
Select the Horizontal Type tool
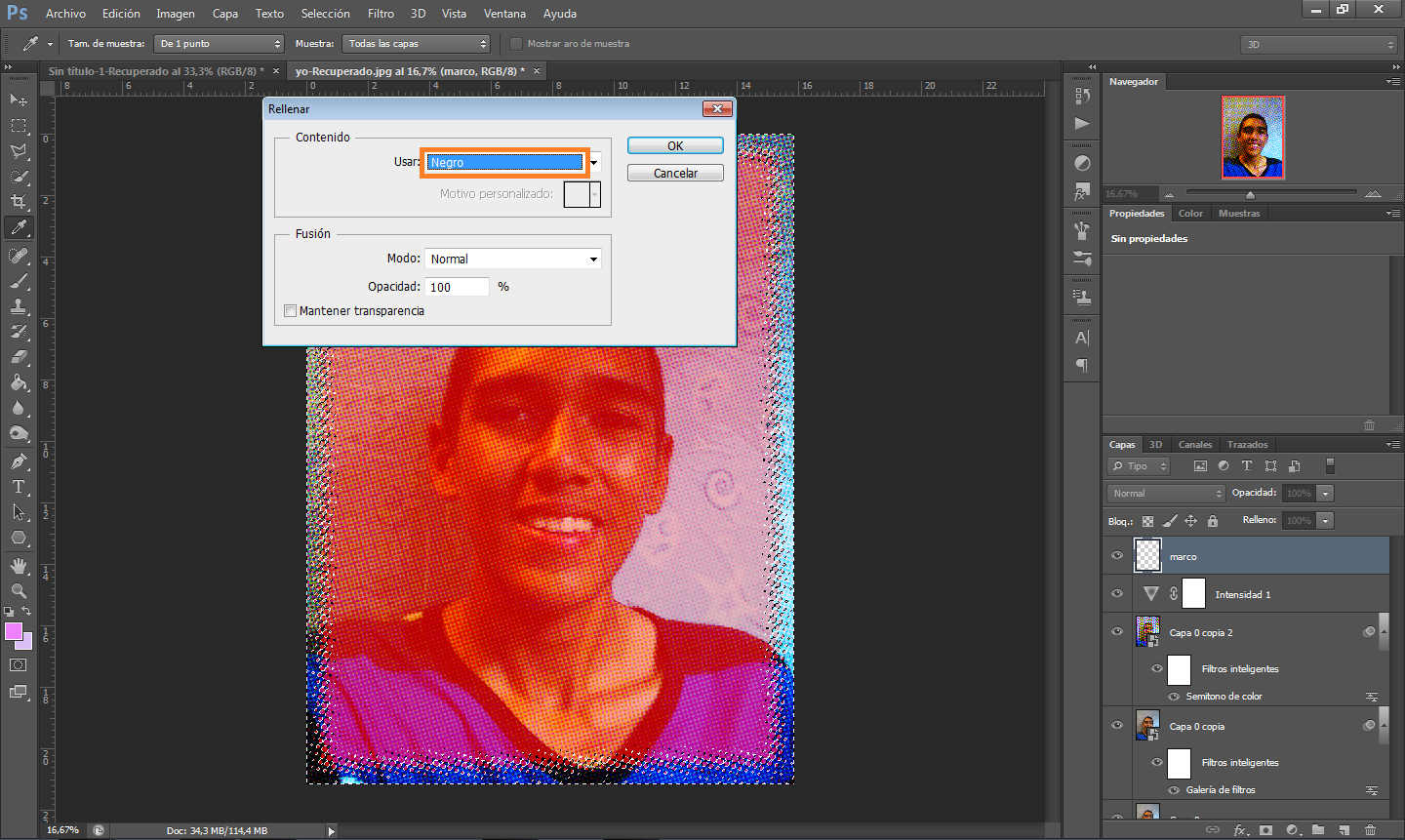pyautogui.click(x=19, y=487)
